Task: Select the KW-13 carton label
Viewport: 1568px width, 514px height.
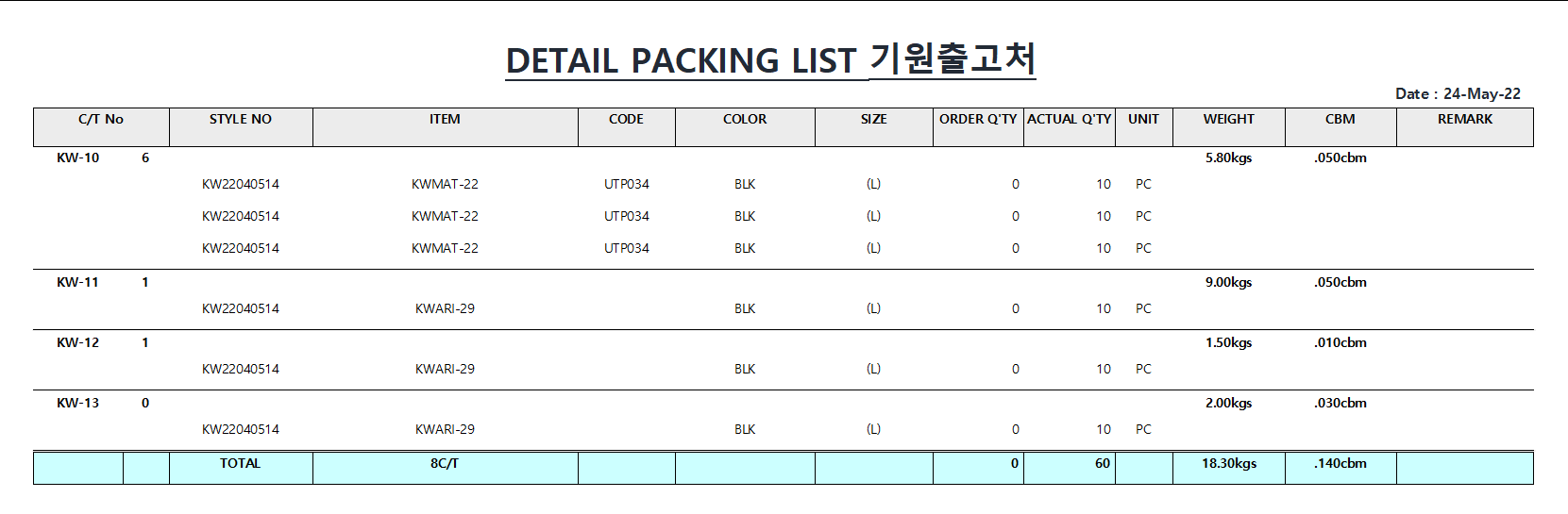Action: click(77, 403)
